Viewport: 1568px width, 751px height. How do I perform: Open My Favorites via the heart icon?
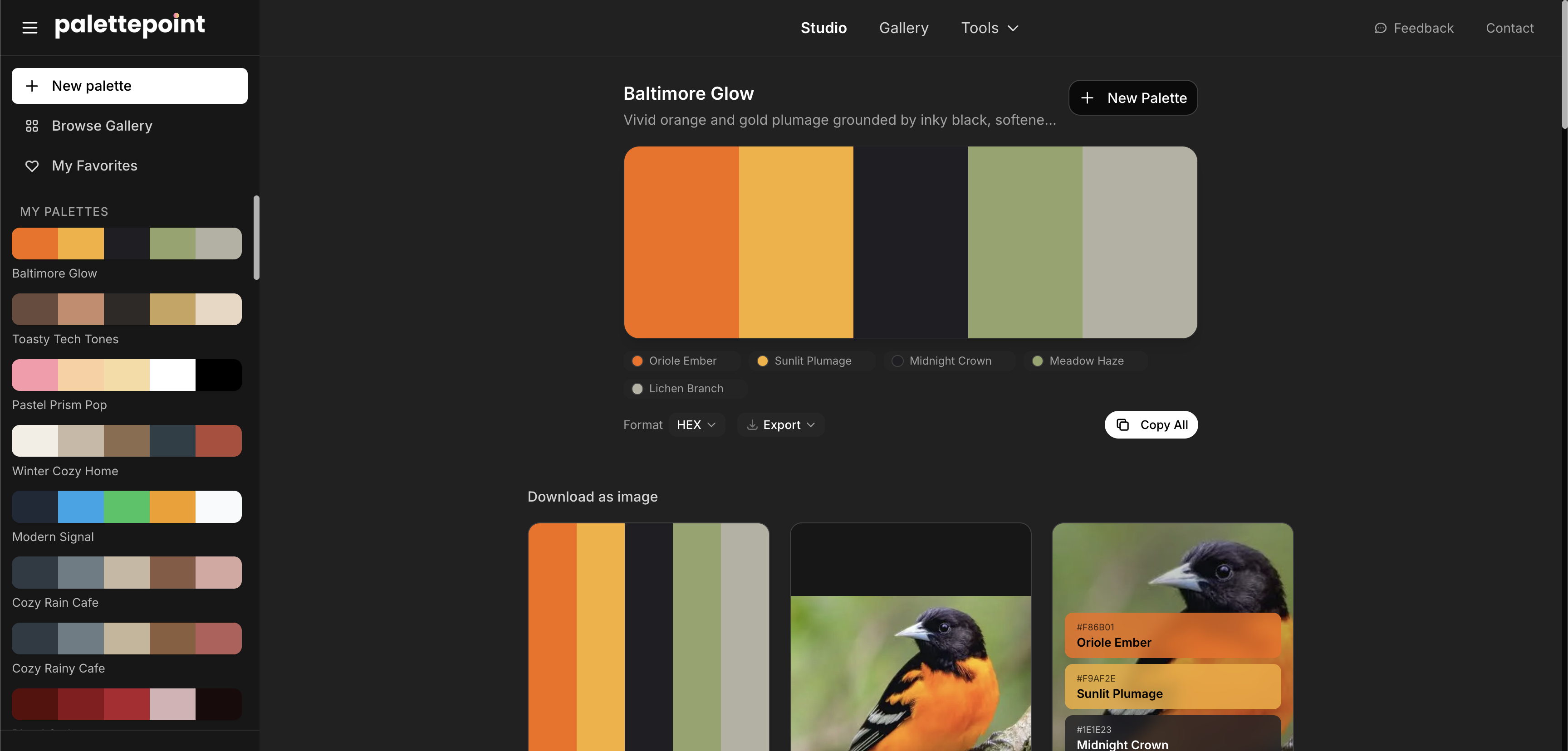[32, 166]
